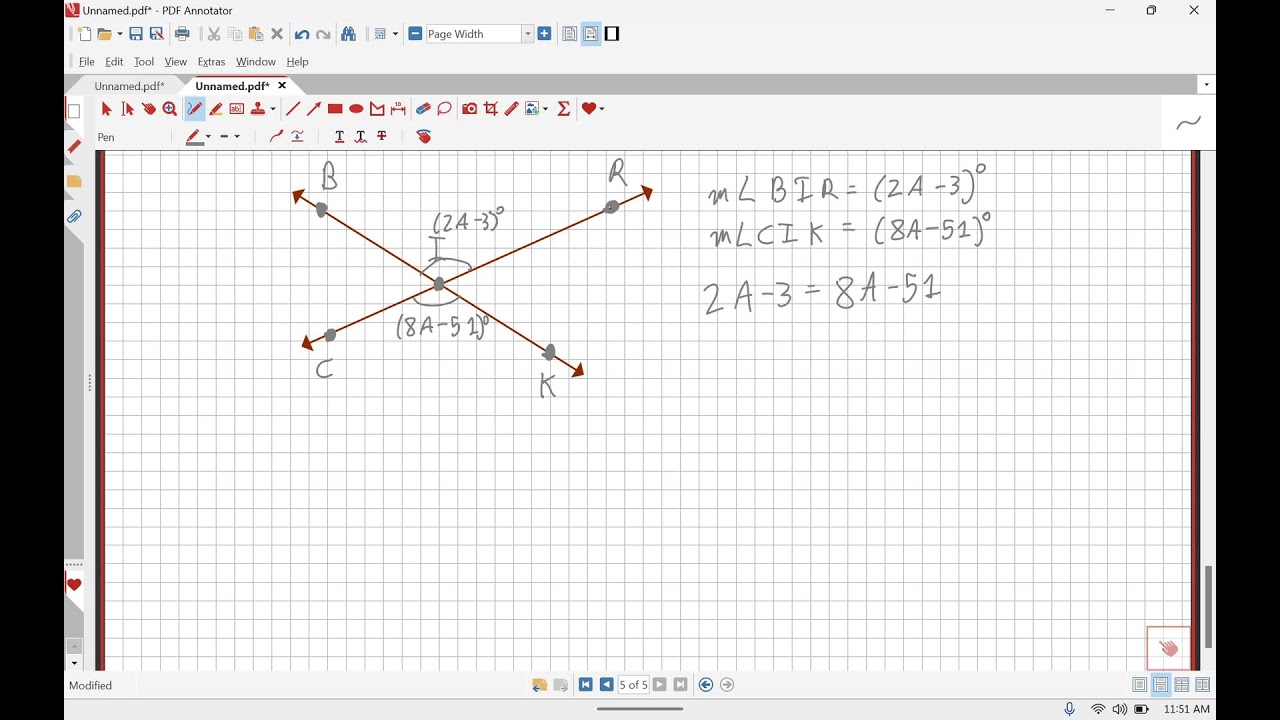Expand the open-file recent list arrow
Viewport: 1280px width, 720px height.
119,34
